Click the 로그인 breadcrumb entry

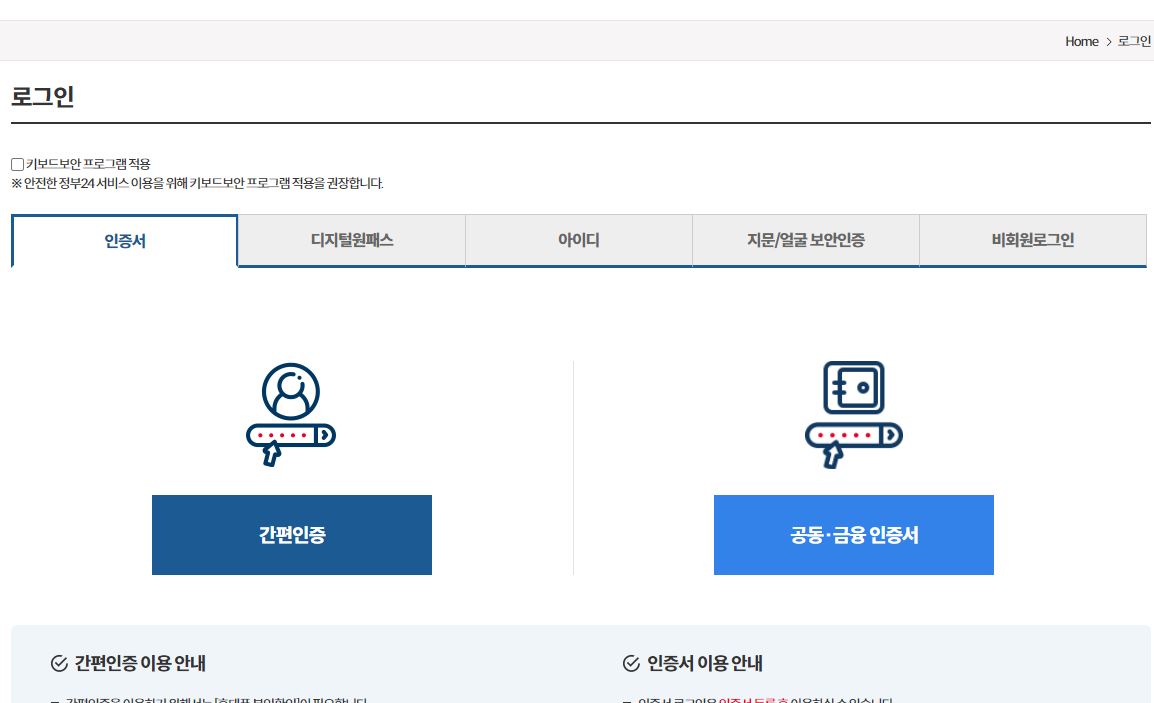tap(1133, 41)
